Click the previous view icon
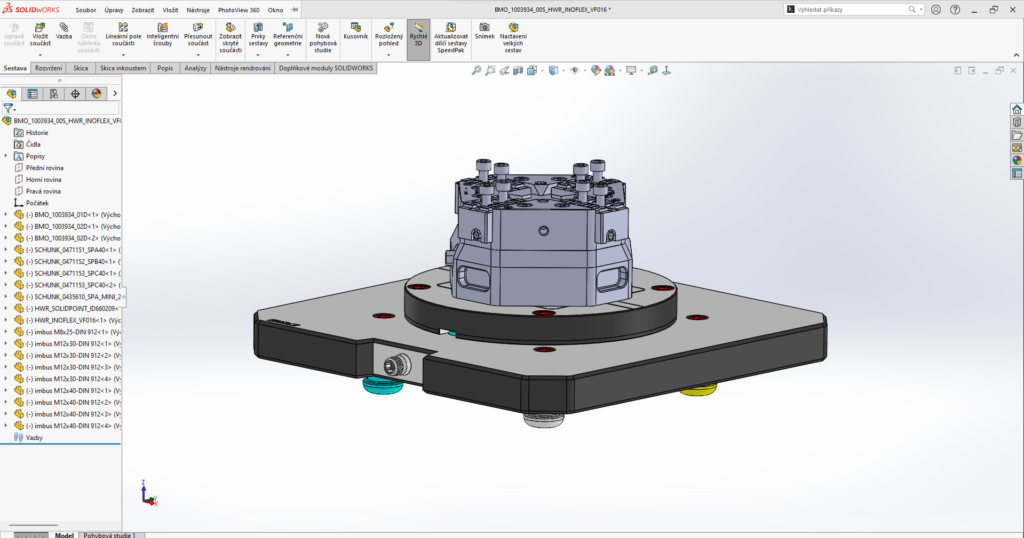 tap(504, 71)
